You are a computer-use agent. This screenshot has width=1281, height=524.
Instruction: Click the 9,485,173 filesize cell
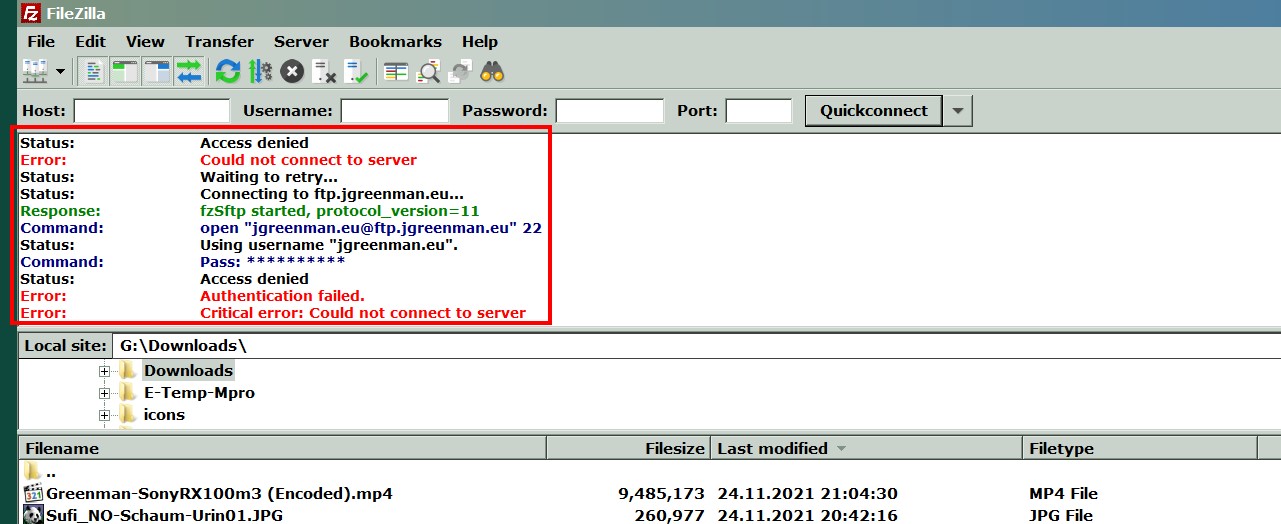click(661, 494)
